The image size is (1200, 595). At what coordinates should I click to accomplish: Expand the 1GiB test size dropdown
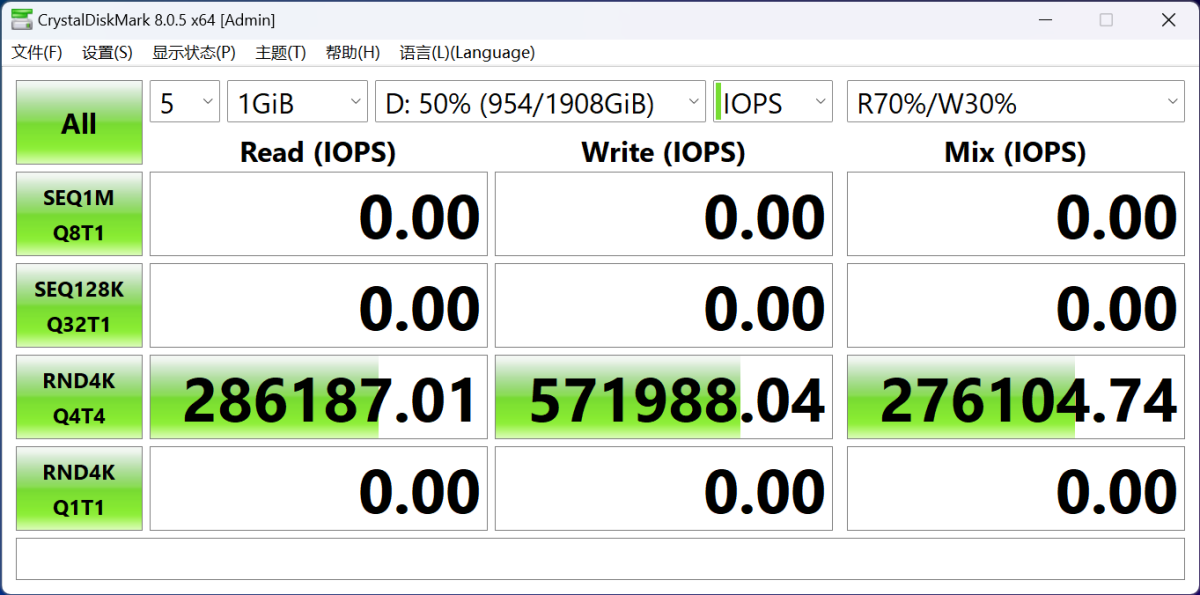point(297,102)
